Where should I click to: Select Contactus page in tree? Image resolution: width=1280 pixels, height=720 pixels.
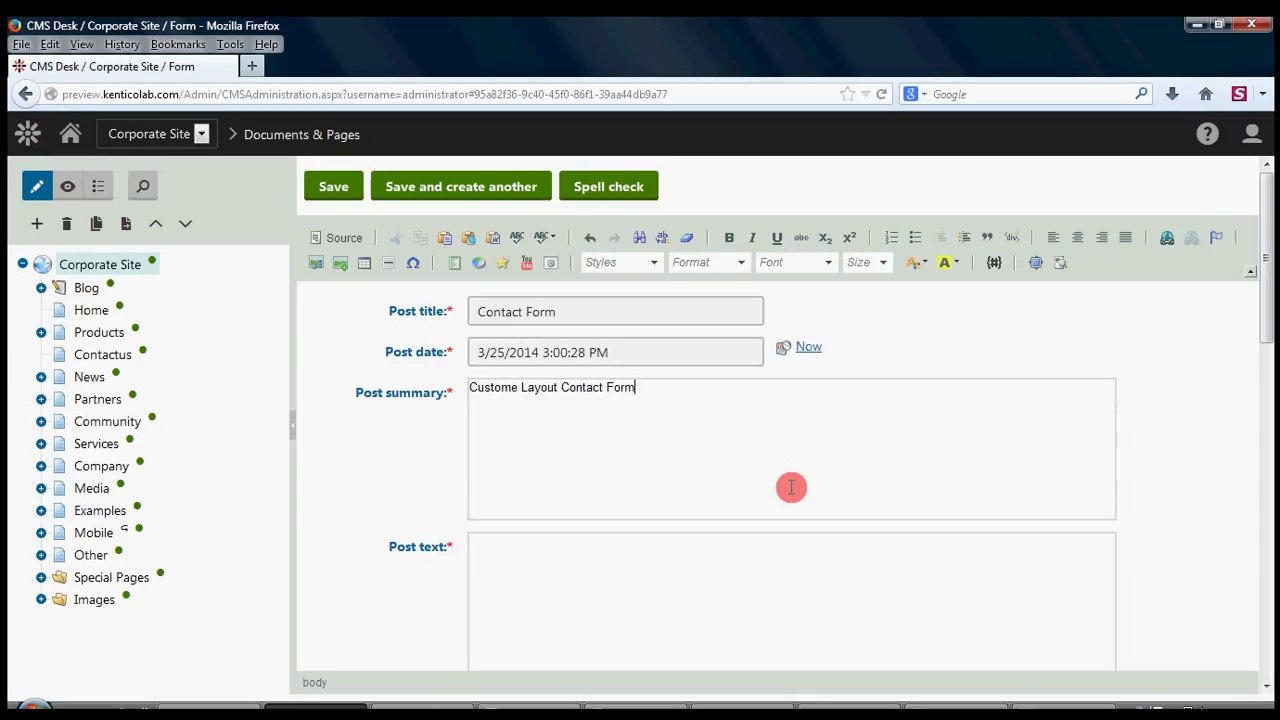(102, 355)
